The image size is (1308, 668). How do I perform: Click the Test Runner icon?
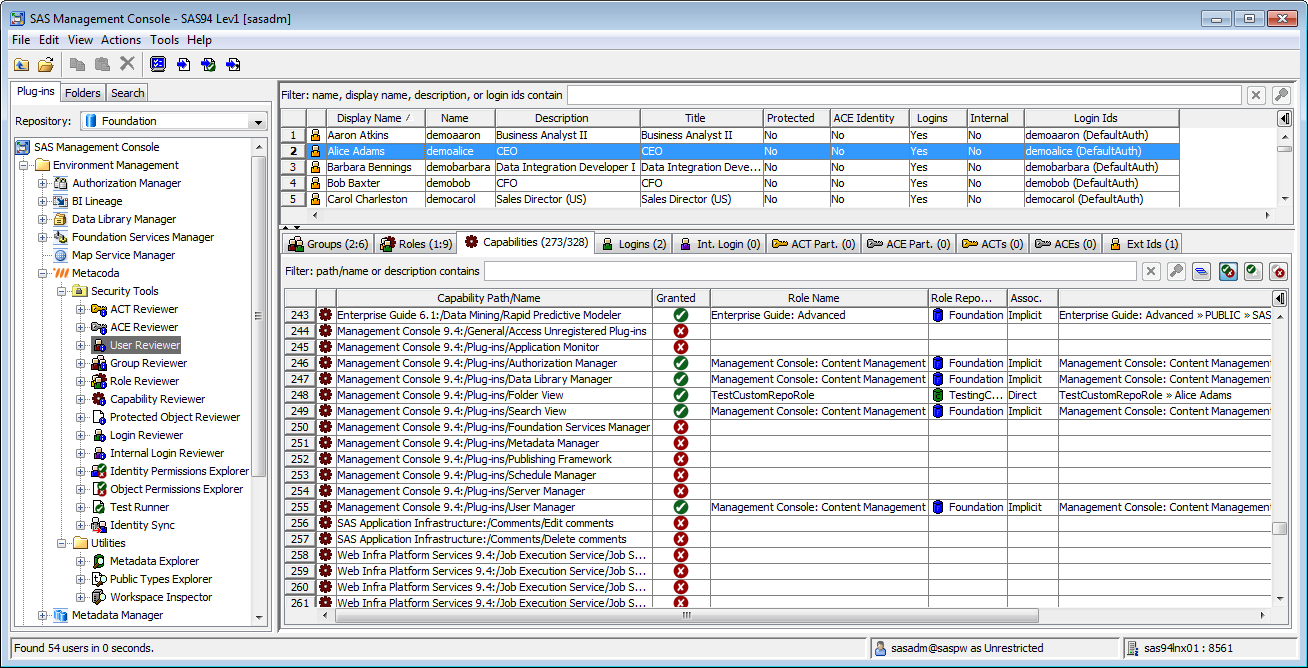point(98,507)
